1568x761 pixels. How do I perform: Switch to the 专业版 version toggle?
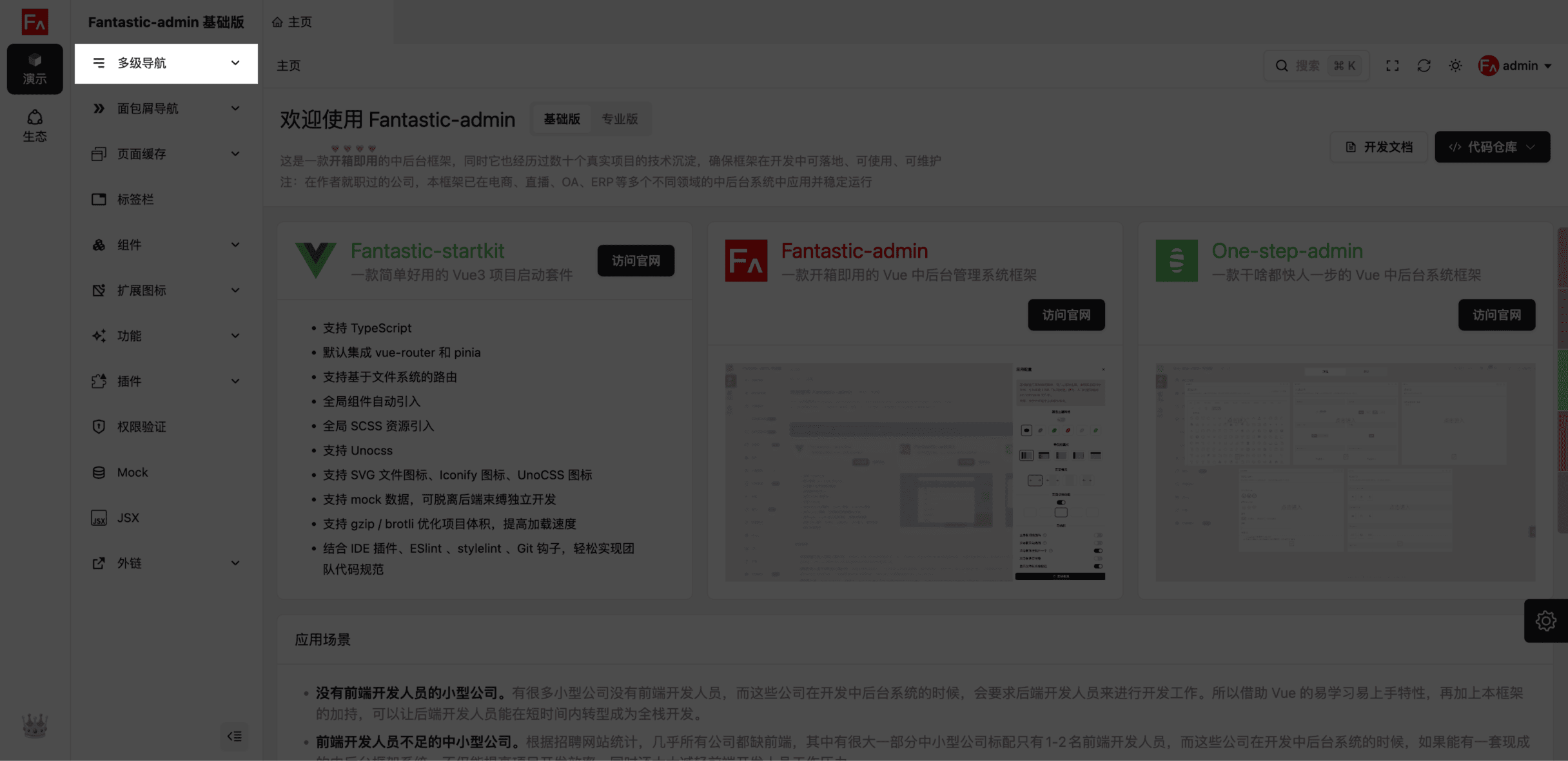(620, 119)
